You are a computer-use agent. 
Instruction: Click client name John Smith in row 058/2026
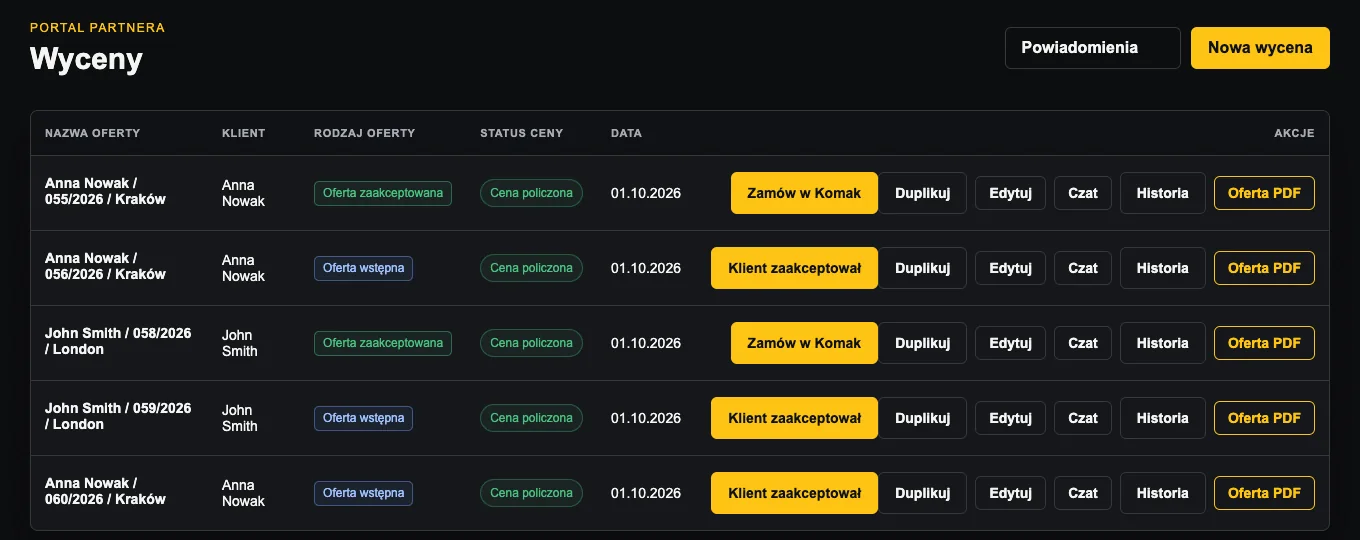(240, 343)
